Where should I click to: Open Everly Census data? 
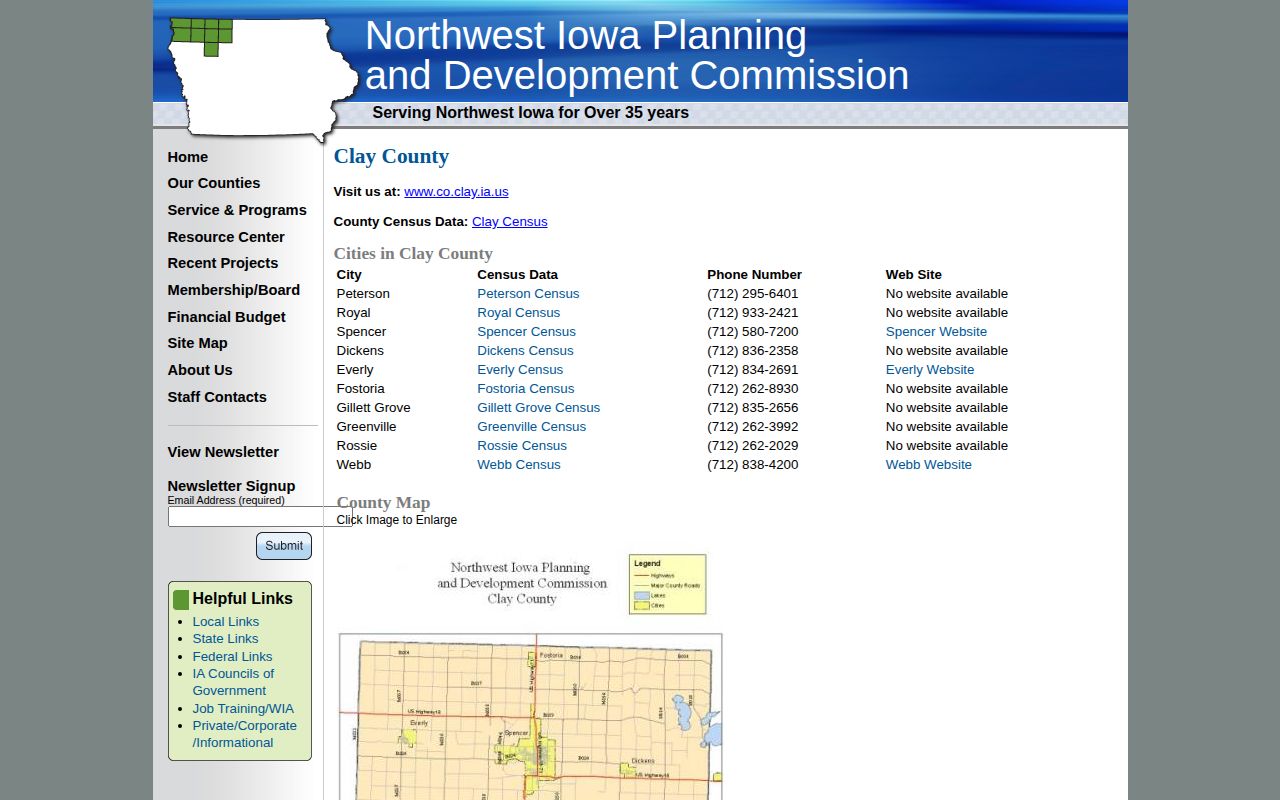(520, 370)
